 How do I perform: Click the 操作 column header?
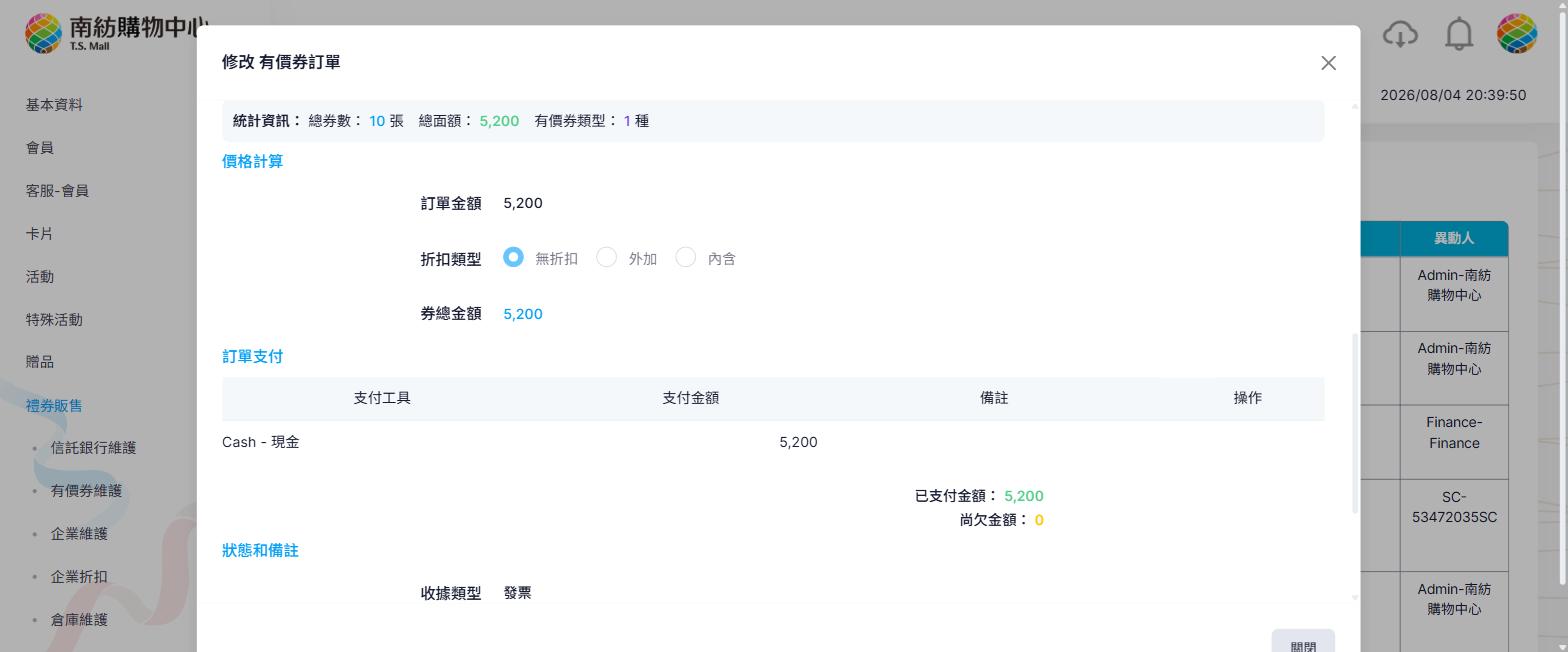coord(1247,398)
